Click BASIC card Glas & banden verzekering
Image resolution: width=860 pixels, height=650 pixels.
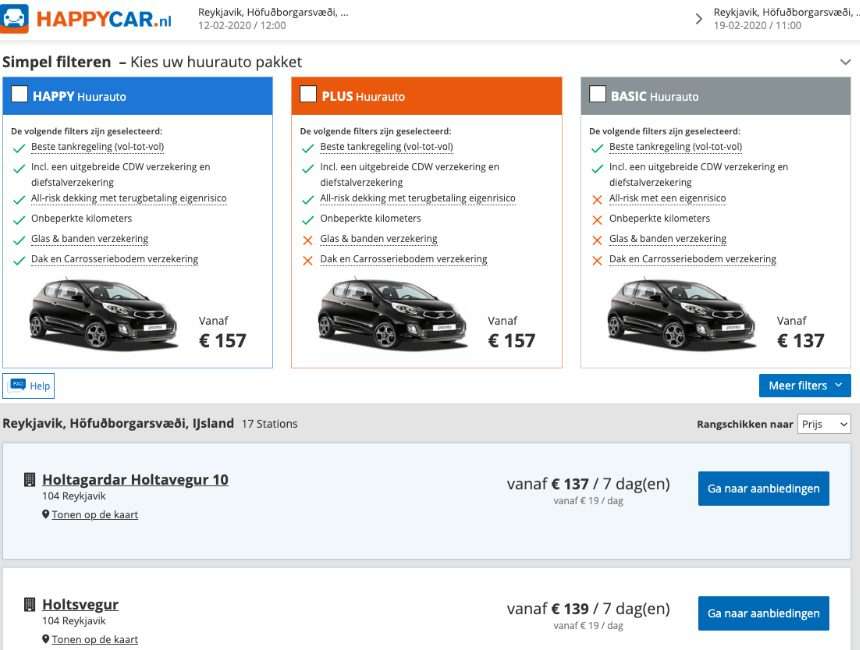pyautogui.click(x=668, y=239)
